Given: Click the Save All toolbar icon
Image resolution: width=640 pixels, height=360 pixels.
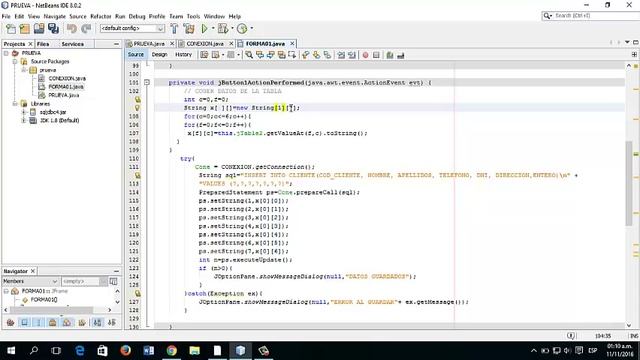Looking at the screenshot, I should pos(53,29).
